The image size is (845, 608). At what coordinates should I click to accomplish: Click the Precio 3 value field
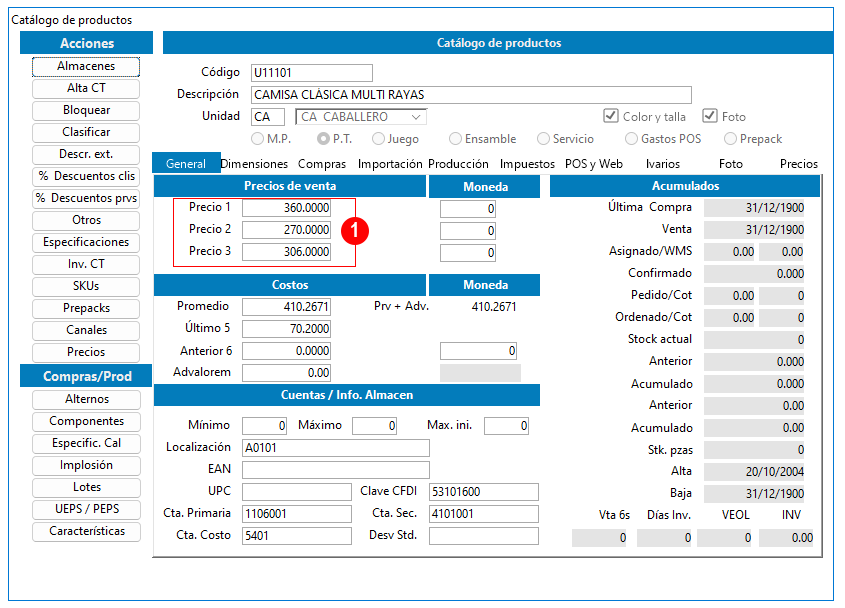coord(286,252)
